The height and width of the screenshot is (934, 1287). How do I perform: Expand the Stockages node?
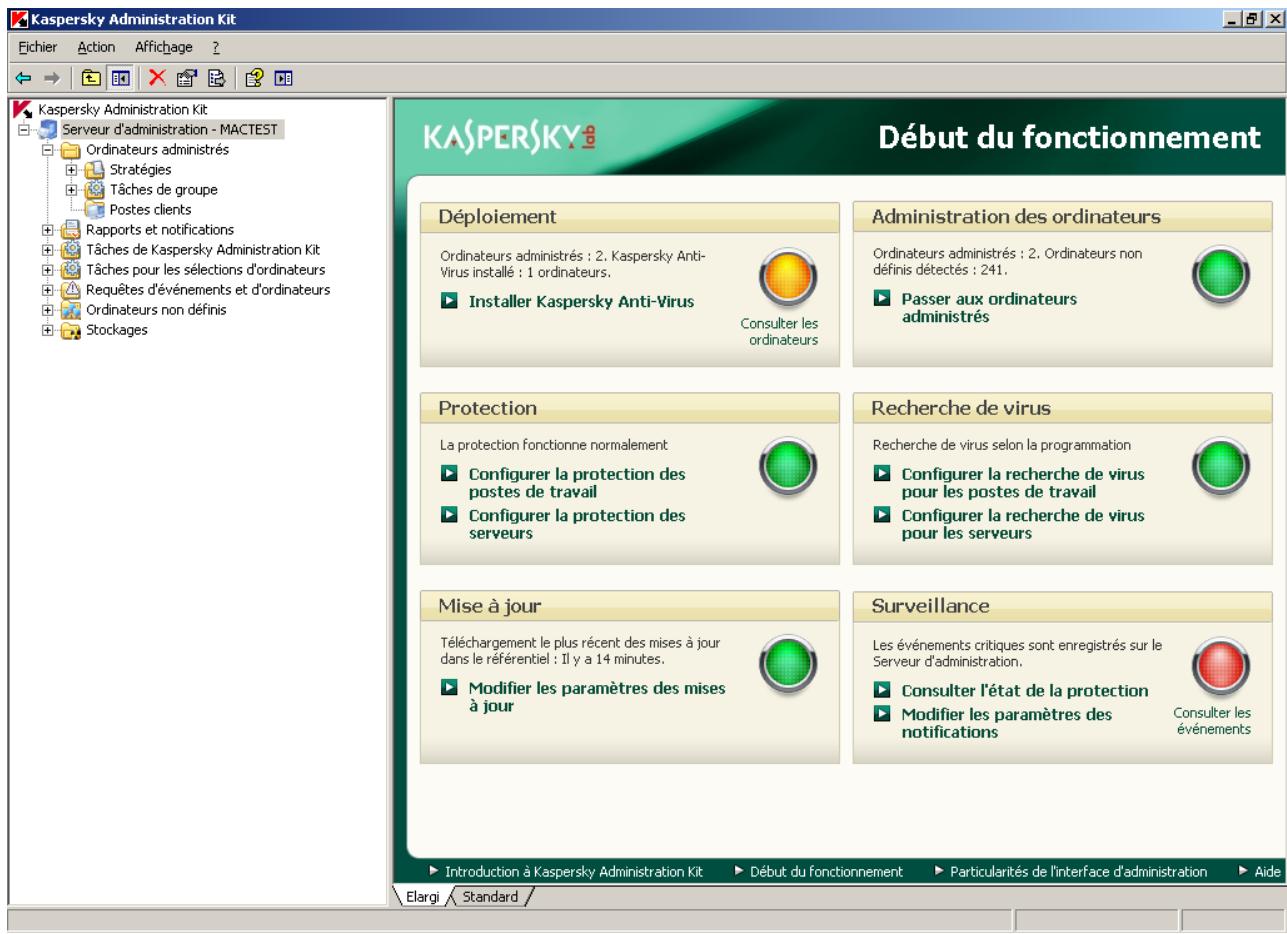point(47,330)
